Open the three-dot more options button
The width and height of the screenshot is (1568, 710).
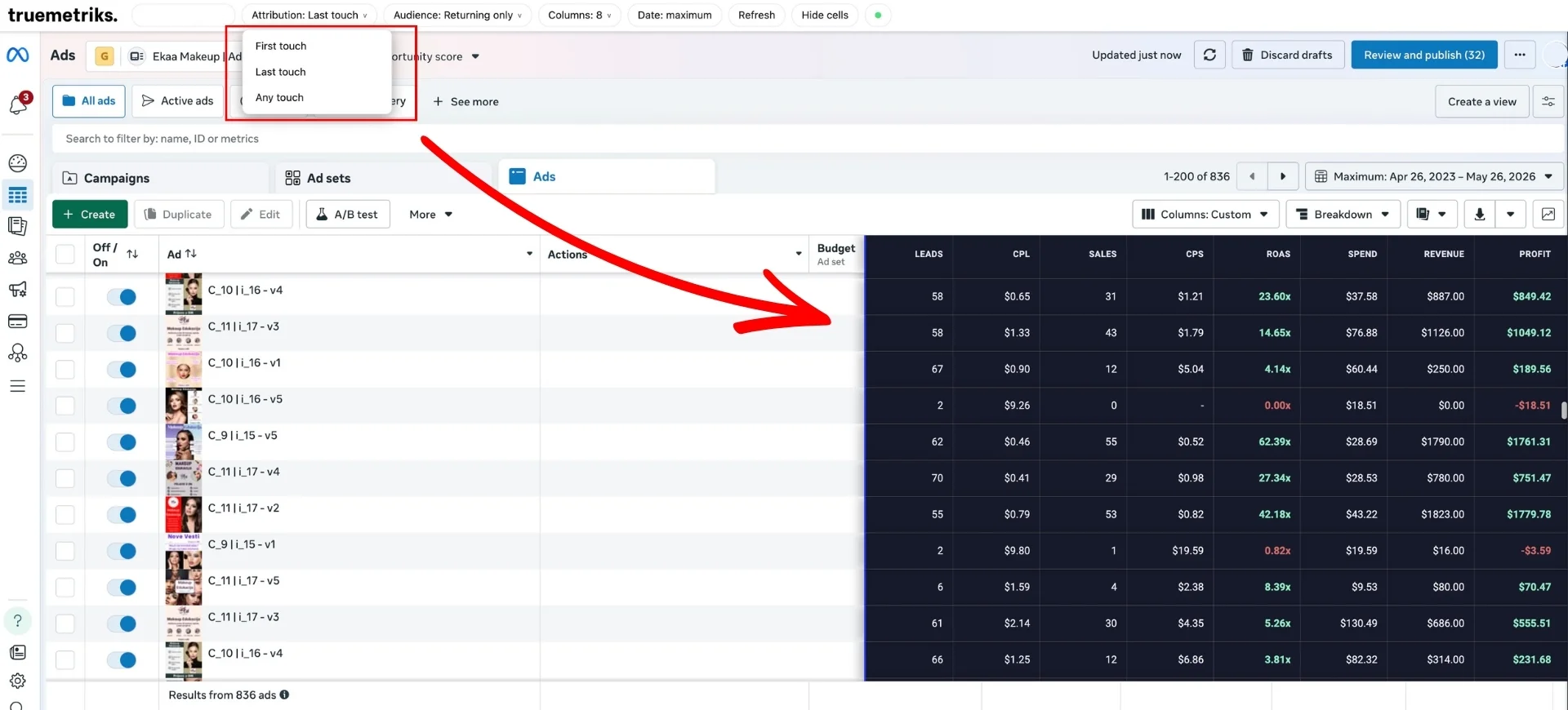[x=1520, y=55]
